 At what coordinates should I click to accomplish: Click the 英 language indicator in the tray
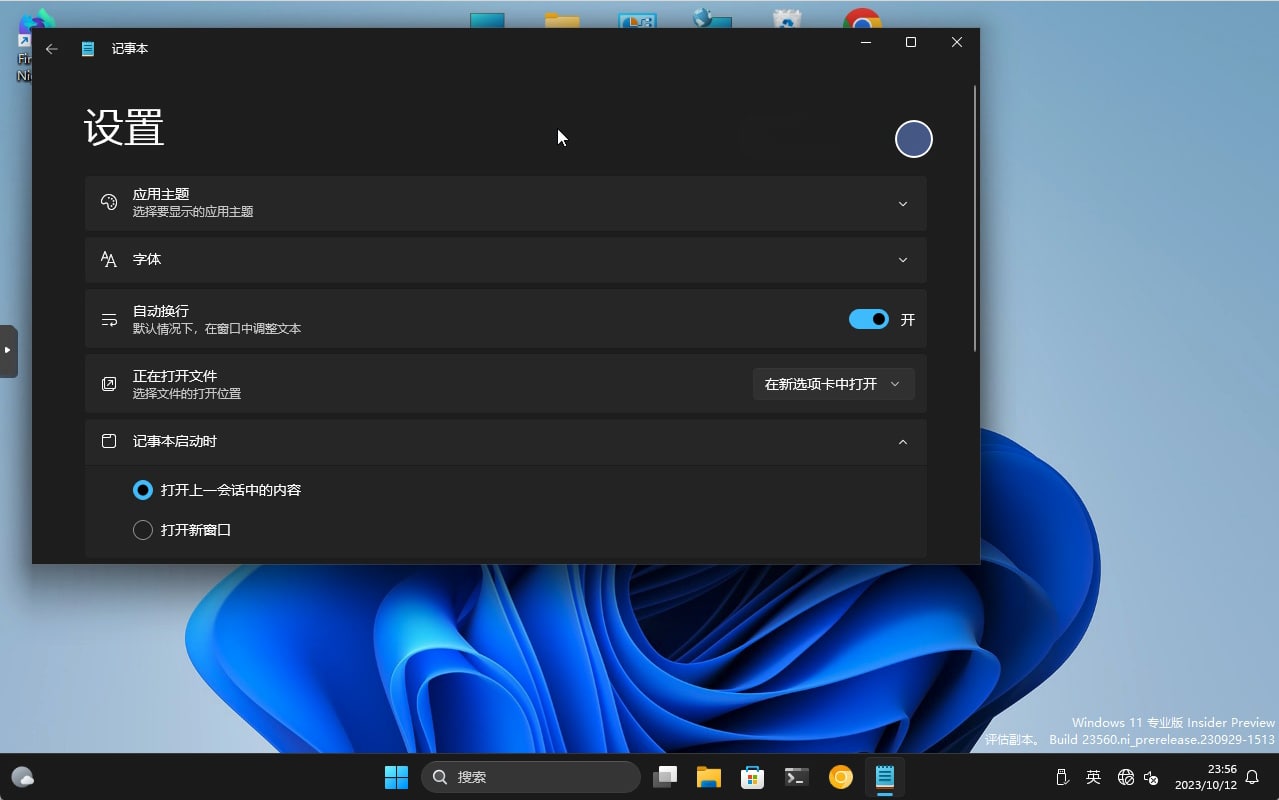click(1093, 777)
